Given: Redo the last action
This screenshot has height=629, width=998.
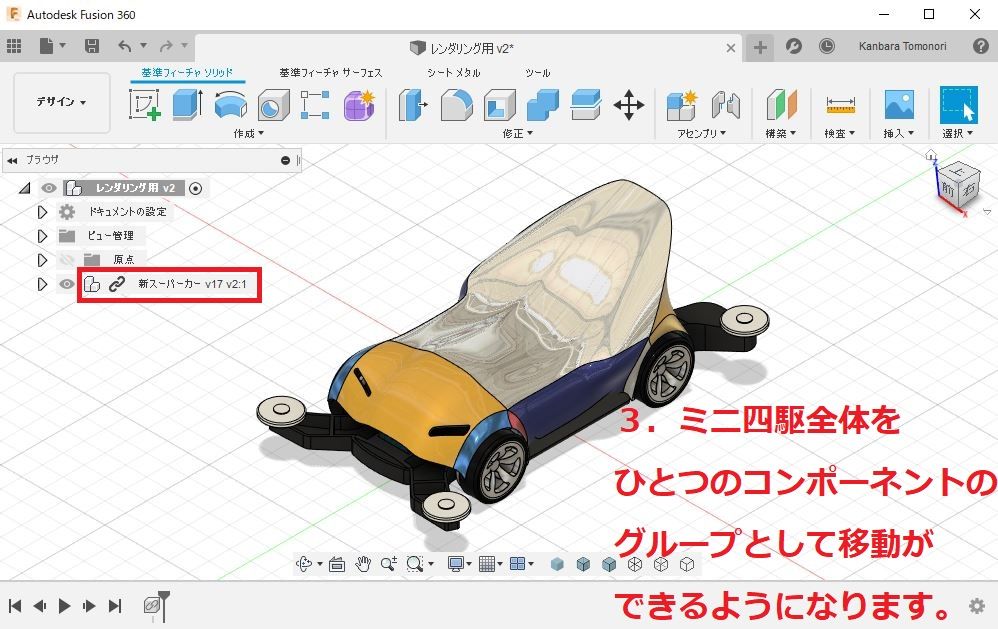Looking at the screenshot, I should click(166, 46).
